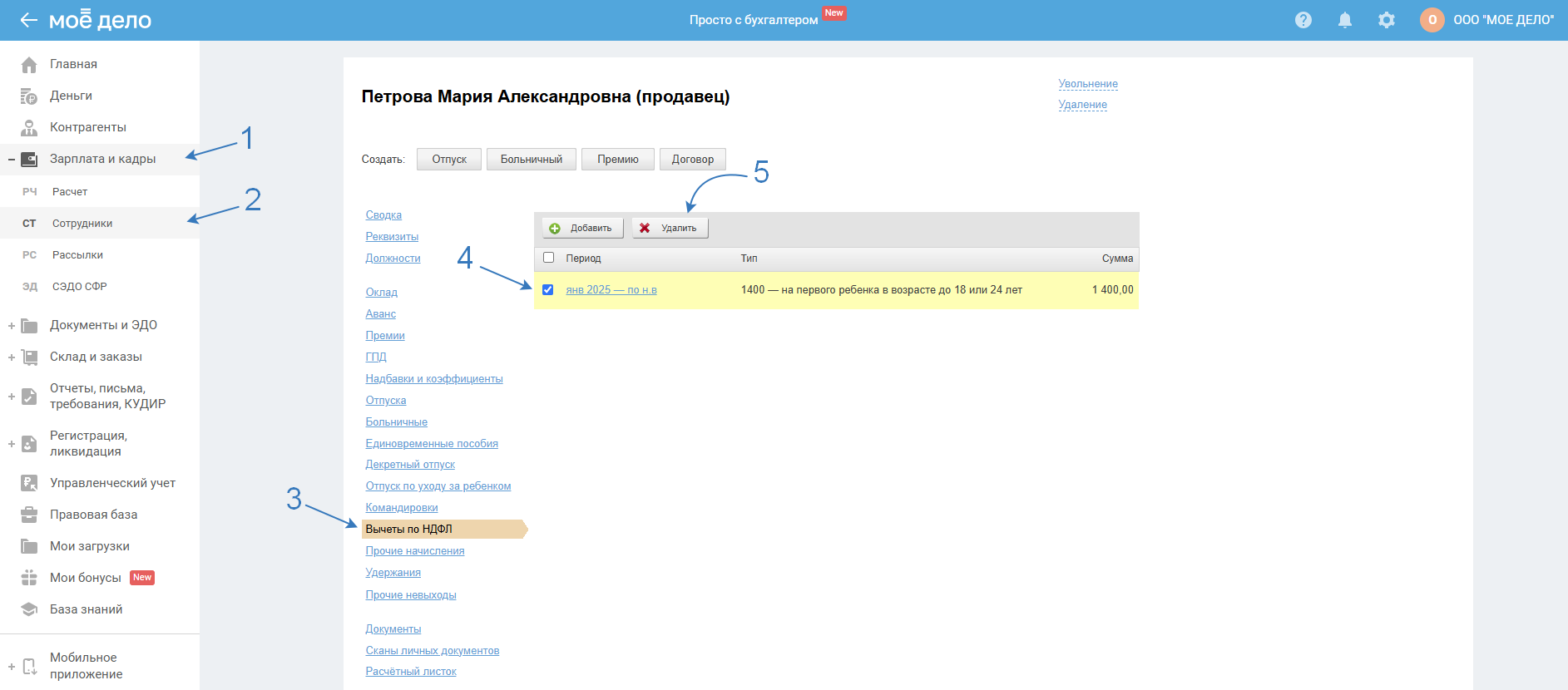The height and width of the screenshot is (690, 1568).
Task: Open the Оклад section link
Action: (382, 293)
